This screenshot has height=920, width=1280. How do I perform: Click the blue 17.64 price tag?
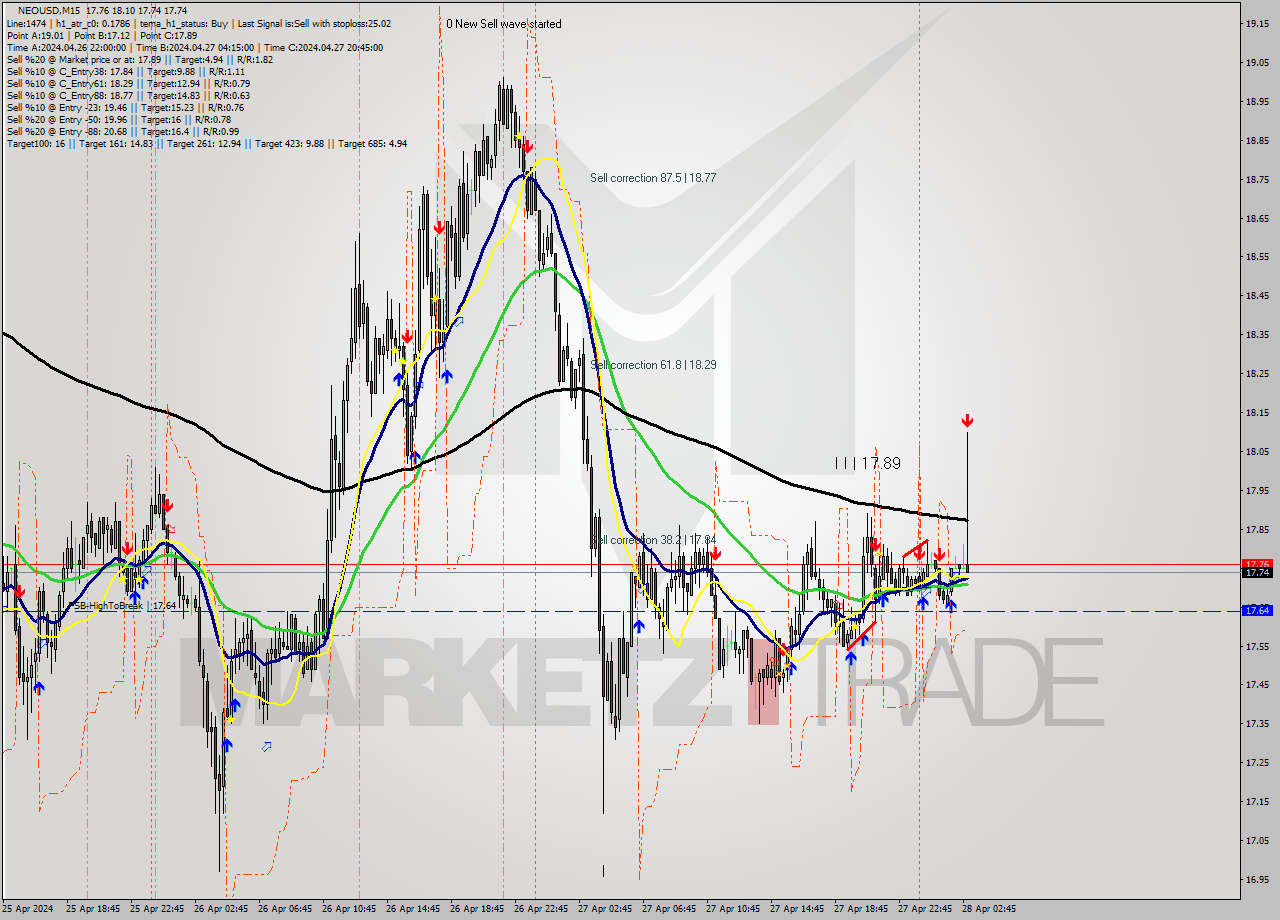[x=1256, y=610]
